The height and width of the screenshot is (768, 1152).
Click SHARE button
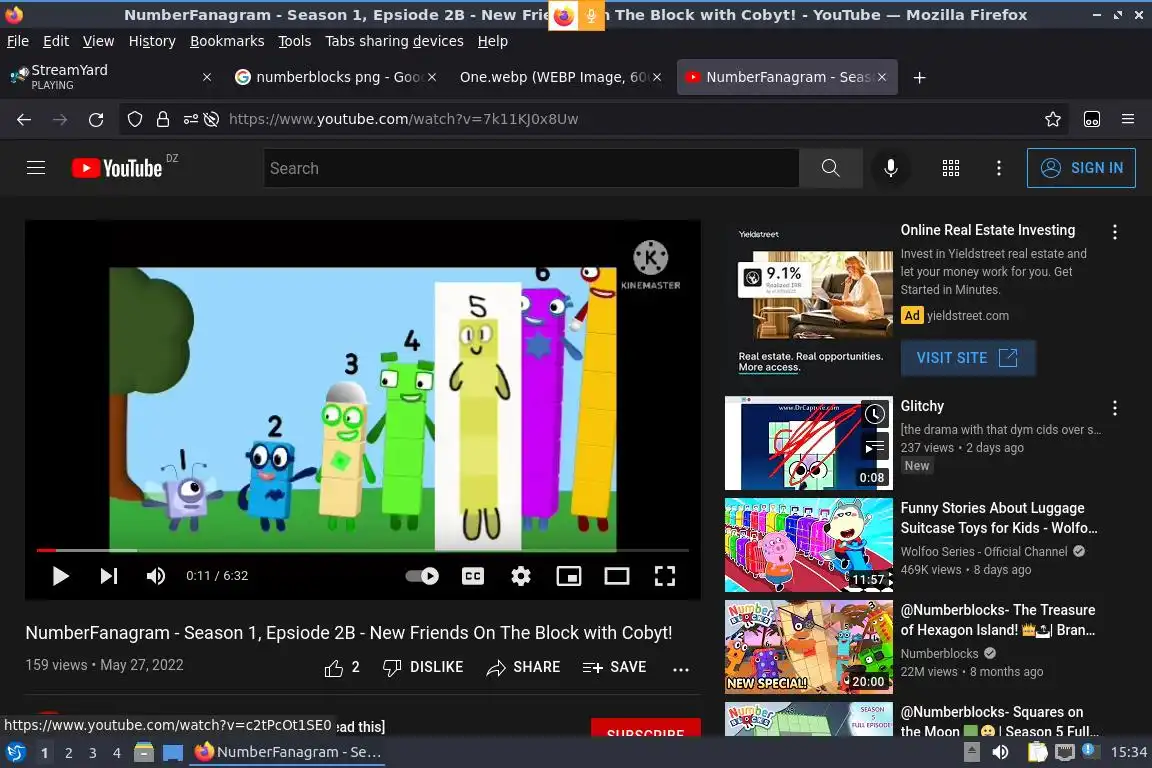(x=523, y=667)
